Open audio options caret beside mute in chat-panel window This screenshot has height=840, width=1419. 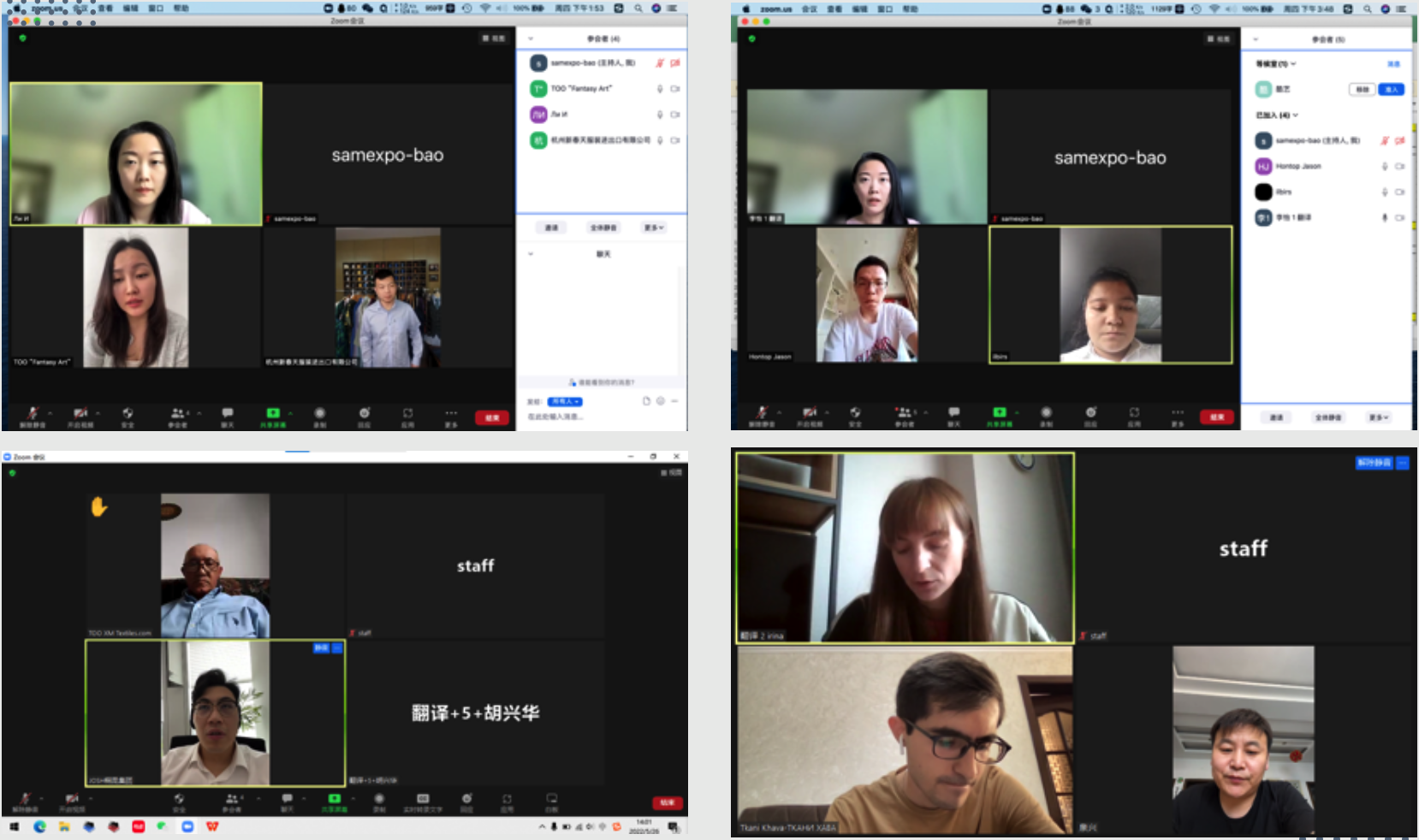(50, 413)
